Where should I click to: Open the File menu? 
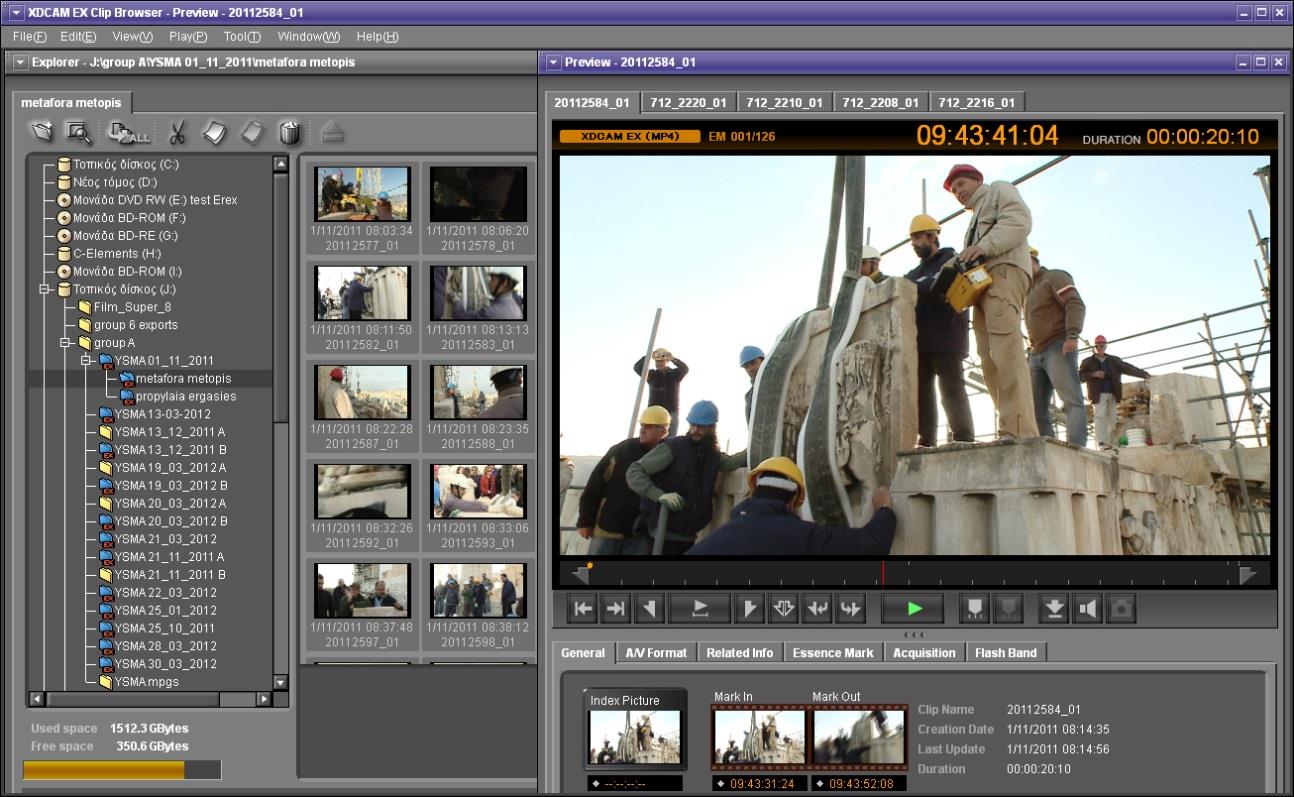coord(29,36)
